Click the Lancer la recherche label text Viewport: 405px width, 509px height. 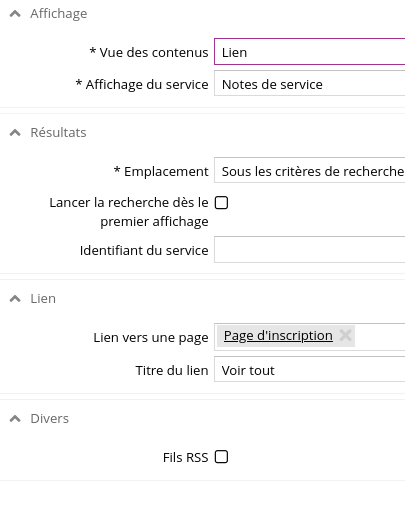(129, 212)
